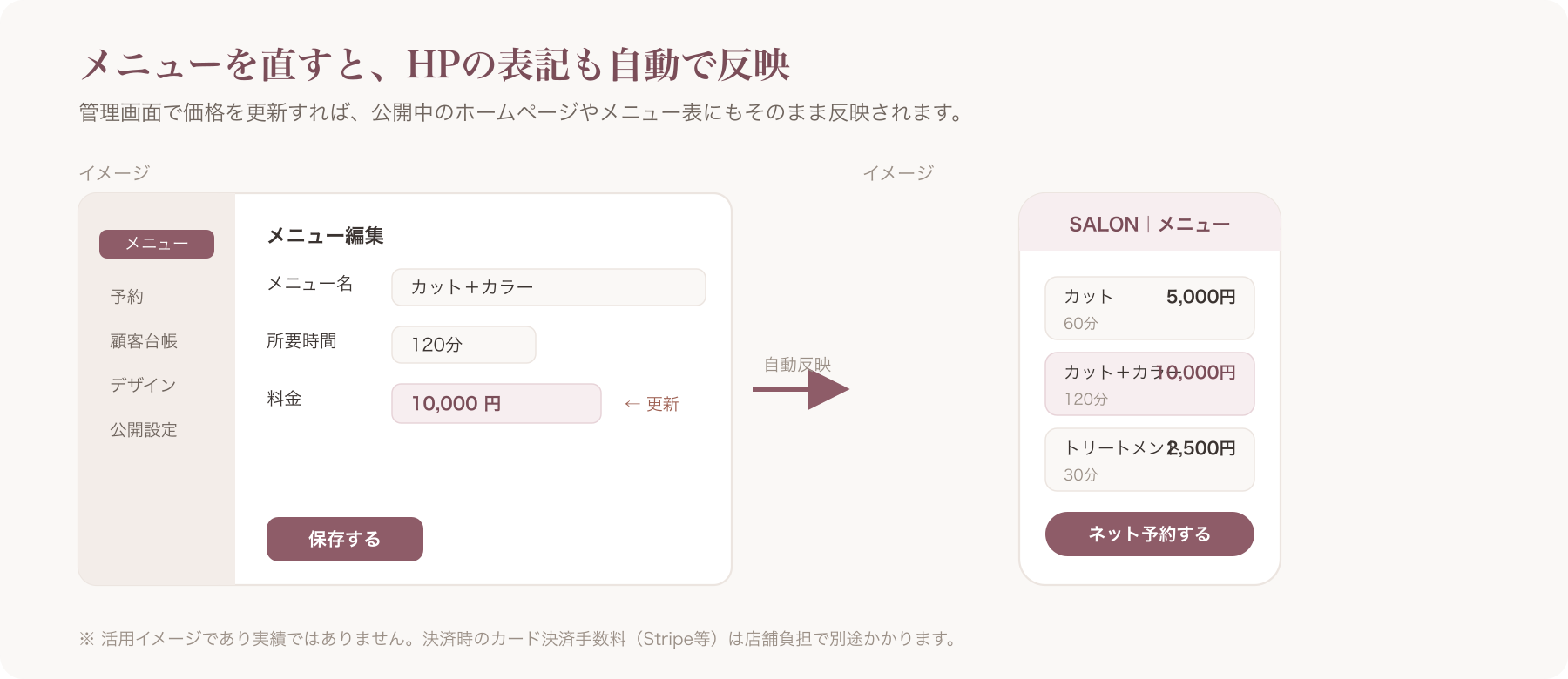Click the SALON | メニュー header
The height and width of the screenshot is (679, 1568).
(1150, 225)
